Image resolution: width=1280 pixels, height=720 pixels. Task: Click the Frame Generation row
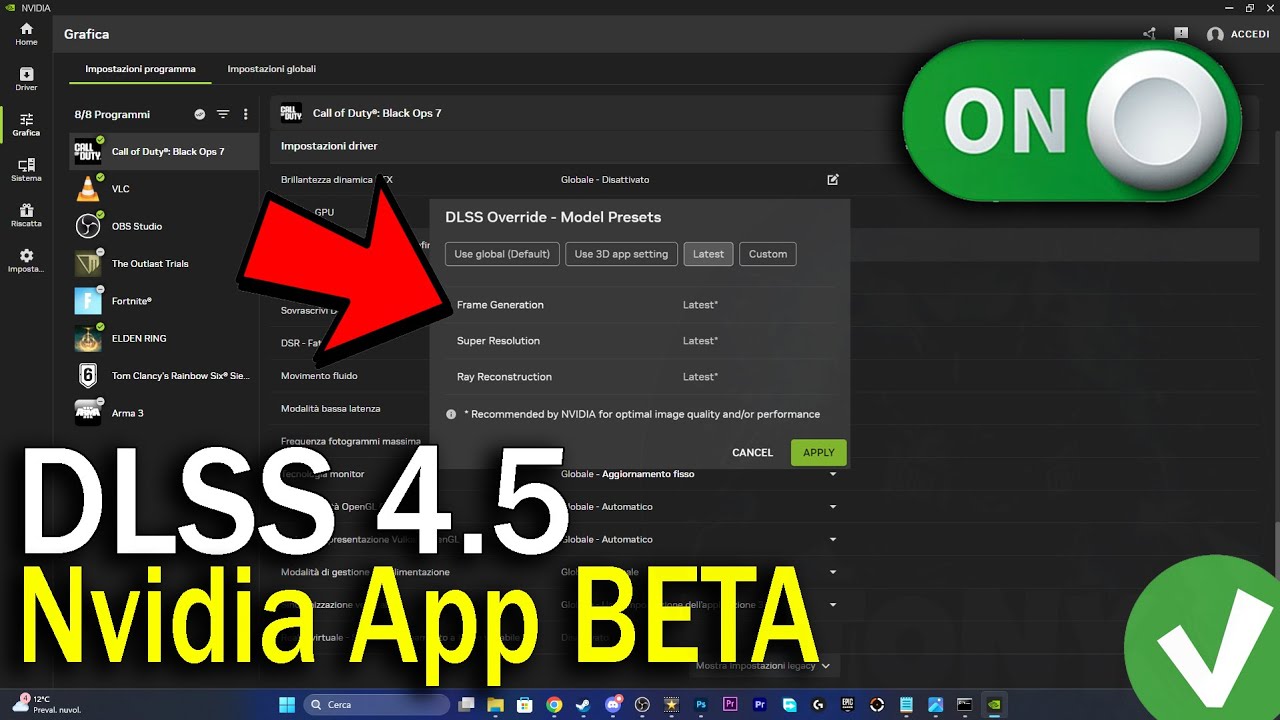640,305
